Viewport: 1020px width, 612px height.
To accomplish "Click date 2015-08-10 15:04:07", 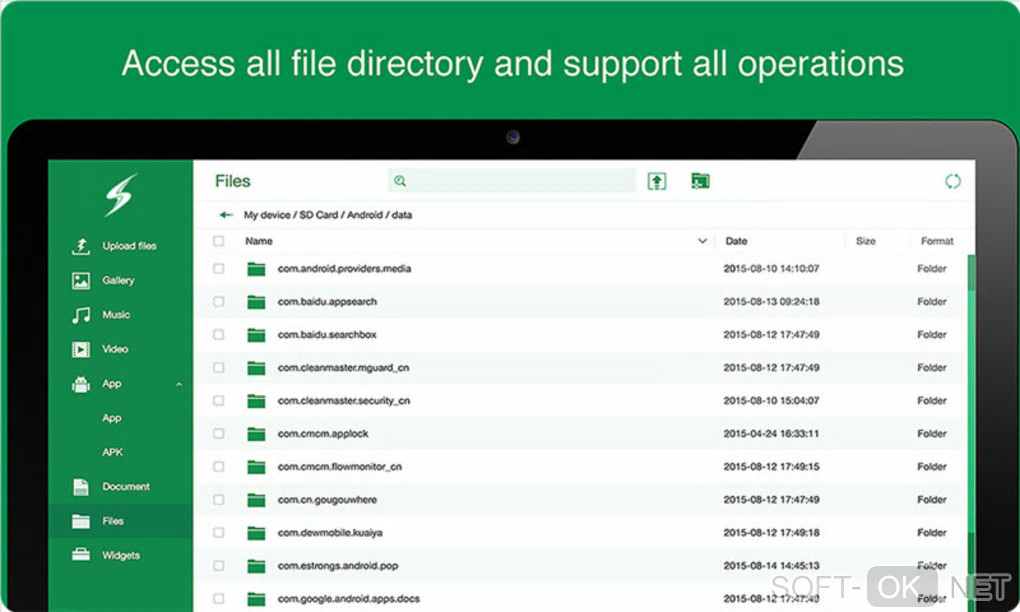I will [771, 401].
